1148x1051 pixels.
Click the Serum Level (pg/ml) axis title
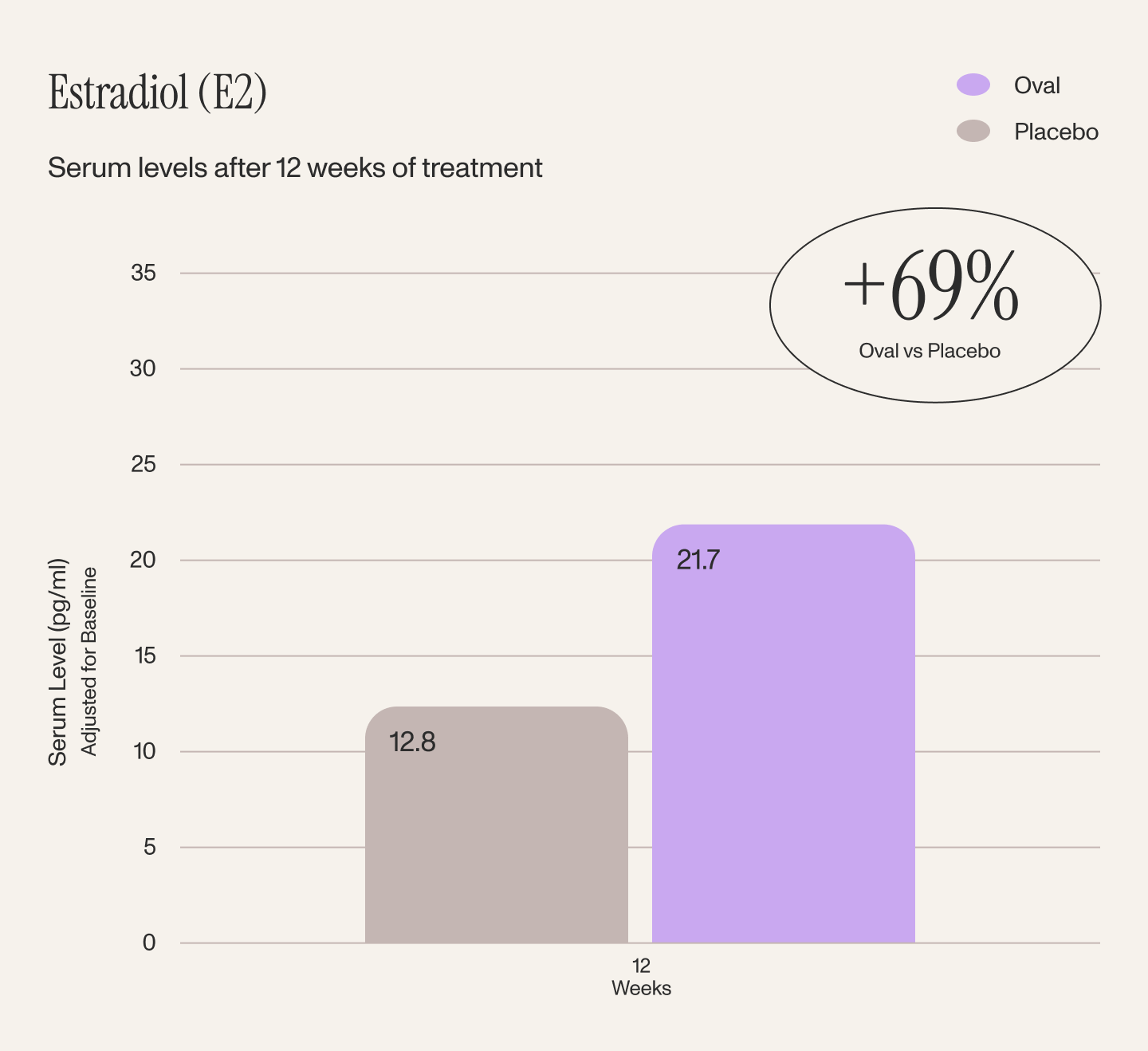58,662
